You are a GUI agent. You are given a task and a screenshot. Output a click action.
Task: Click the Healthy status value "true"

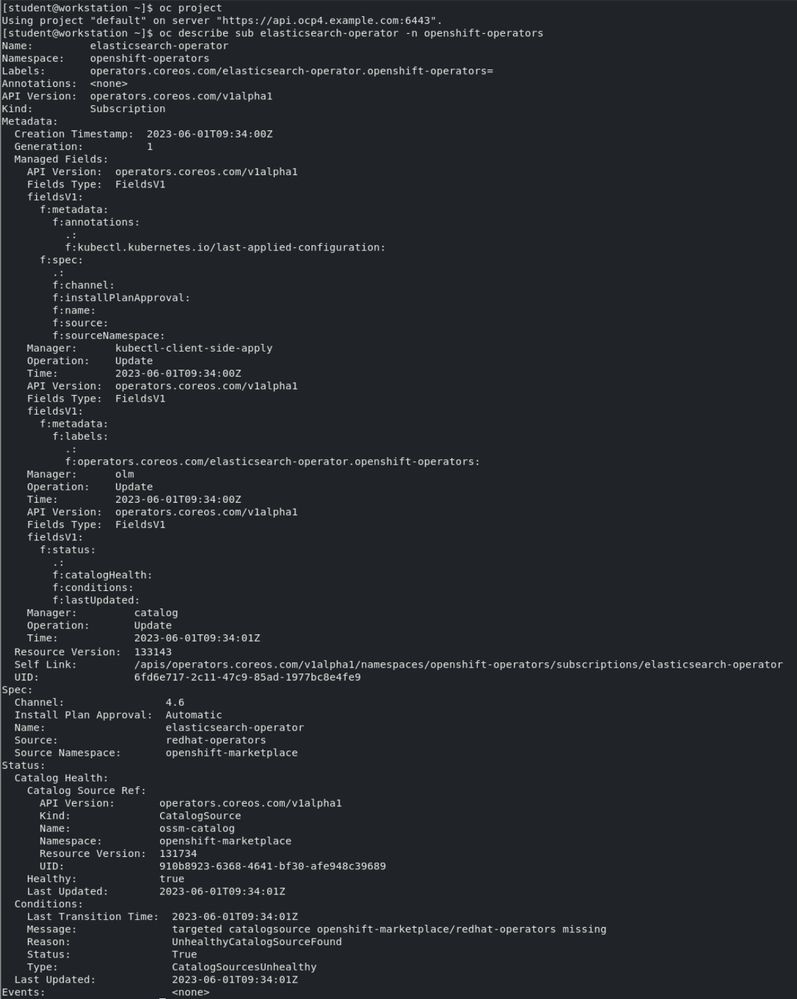[x=172, y=878]
